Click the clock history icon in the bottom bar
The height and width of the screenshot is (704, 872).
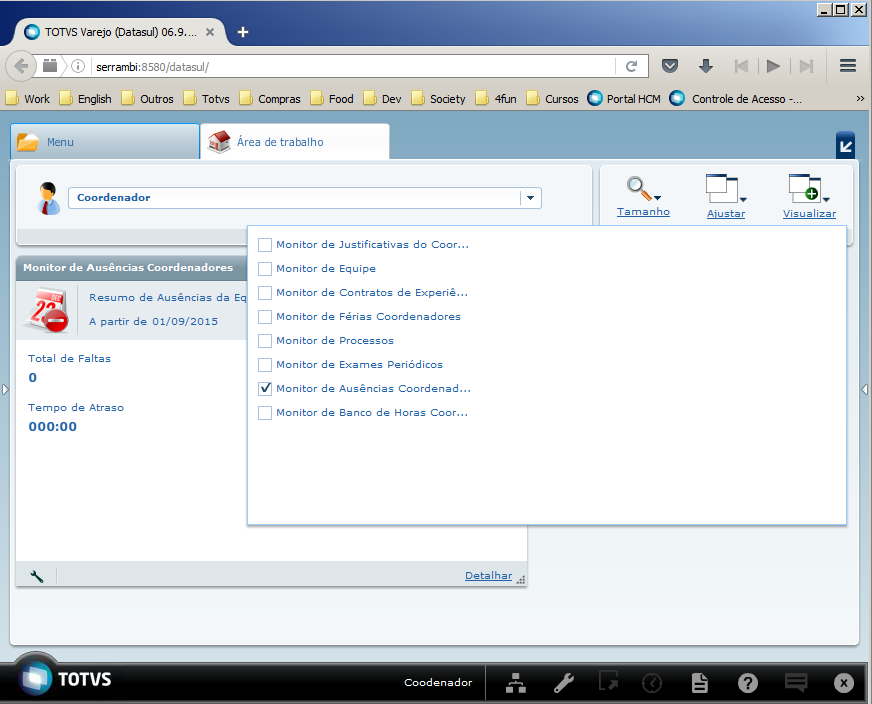click(652, 682)
